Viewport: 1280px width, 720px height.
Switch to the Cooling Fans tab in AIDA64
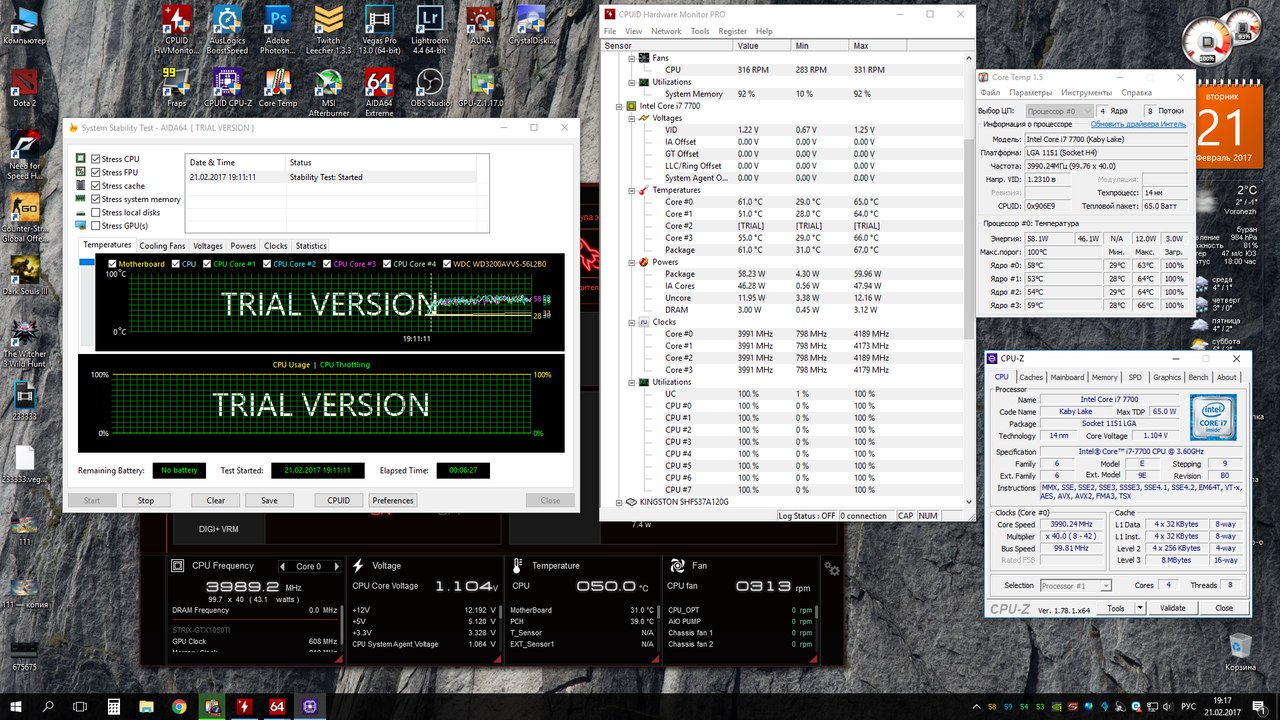pos(162,245)
